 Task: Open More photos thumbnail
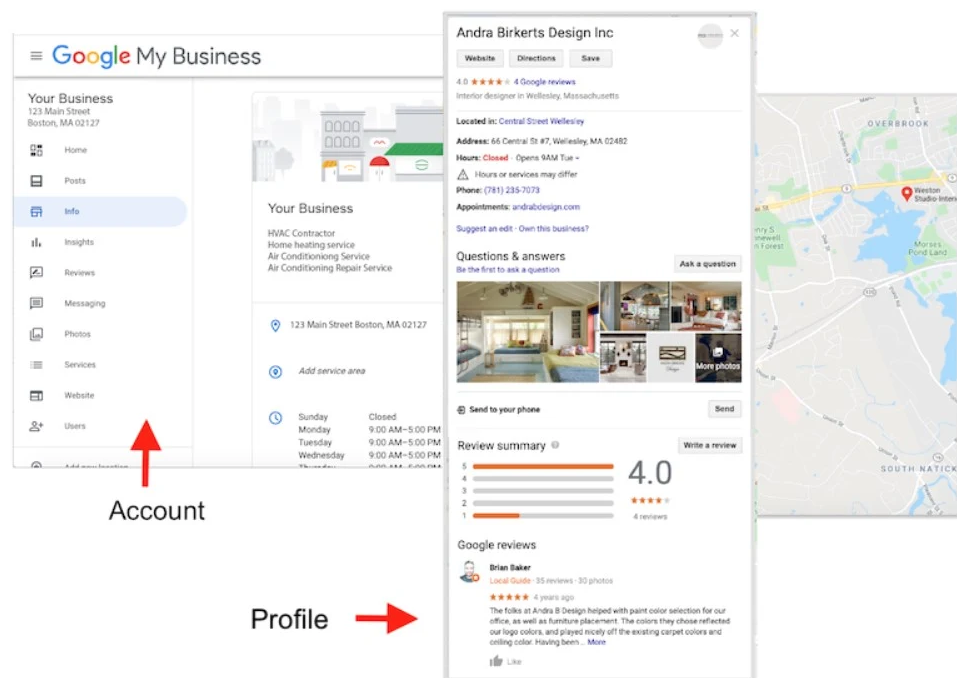pos(718,360)
